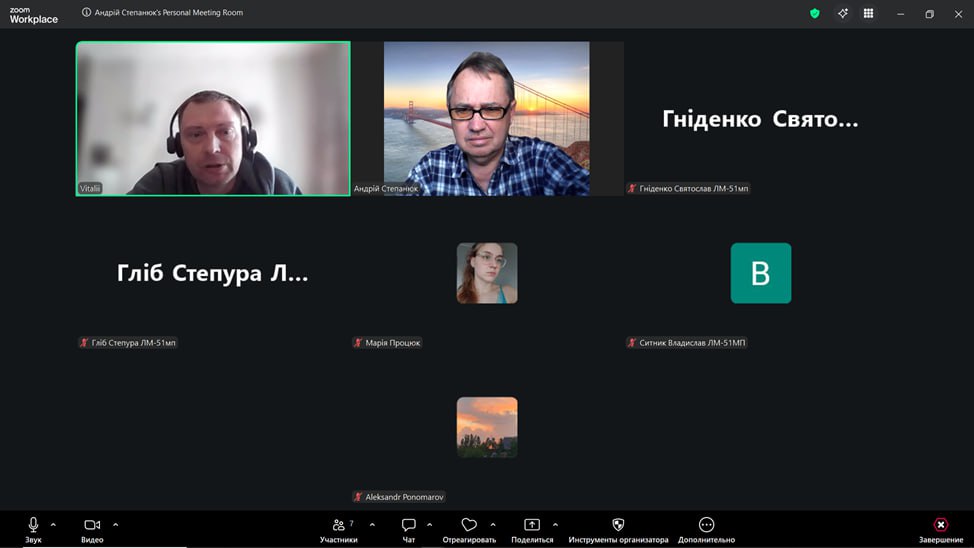Select Марія Процюк's profile picture tile
Viewport: 974px width, 548px height.
487,273
